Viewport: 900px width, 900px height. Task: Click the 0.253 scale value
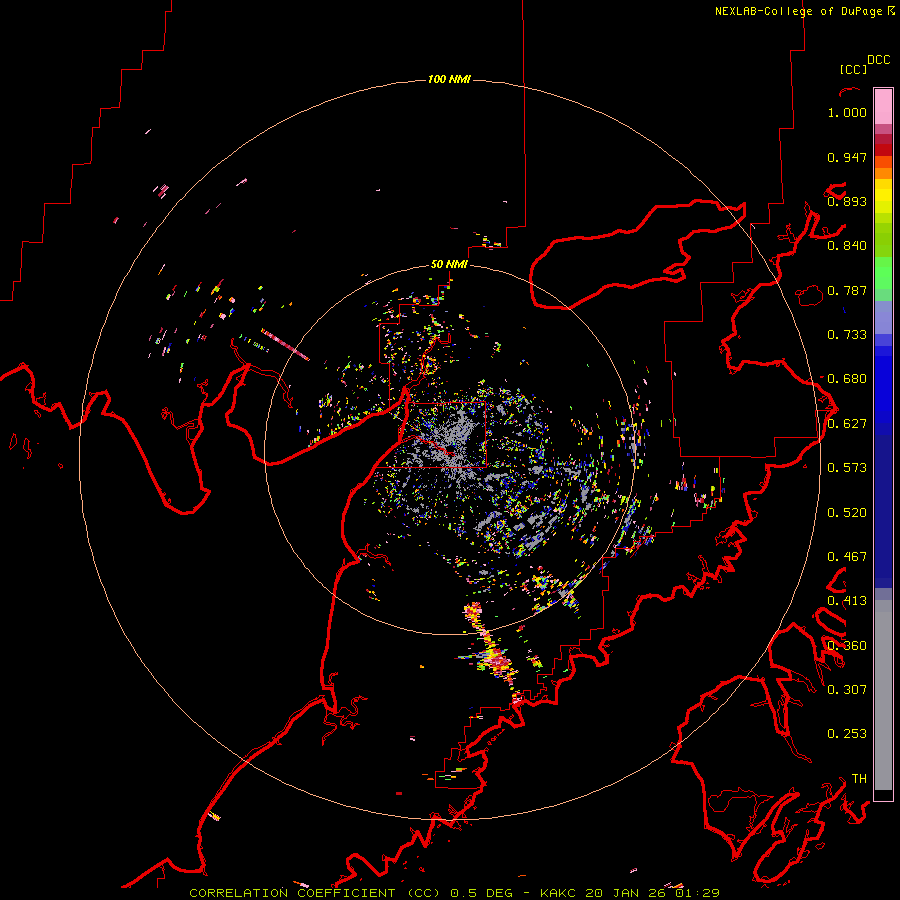pos(847,734)
